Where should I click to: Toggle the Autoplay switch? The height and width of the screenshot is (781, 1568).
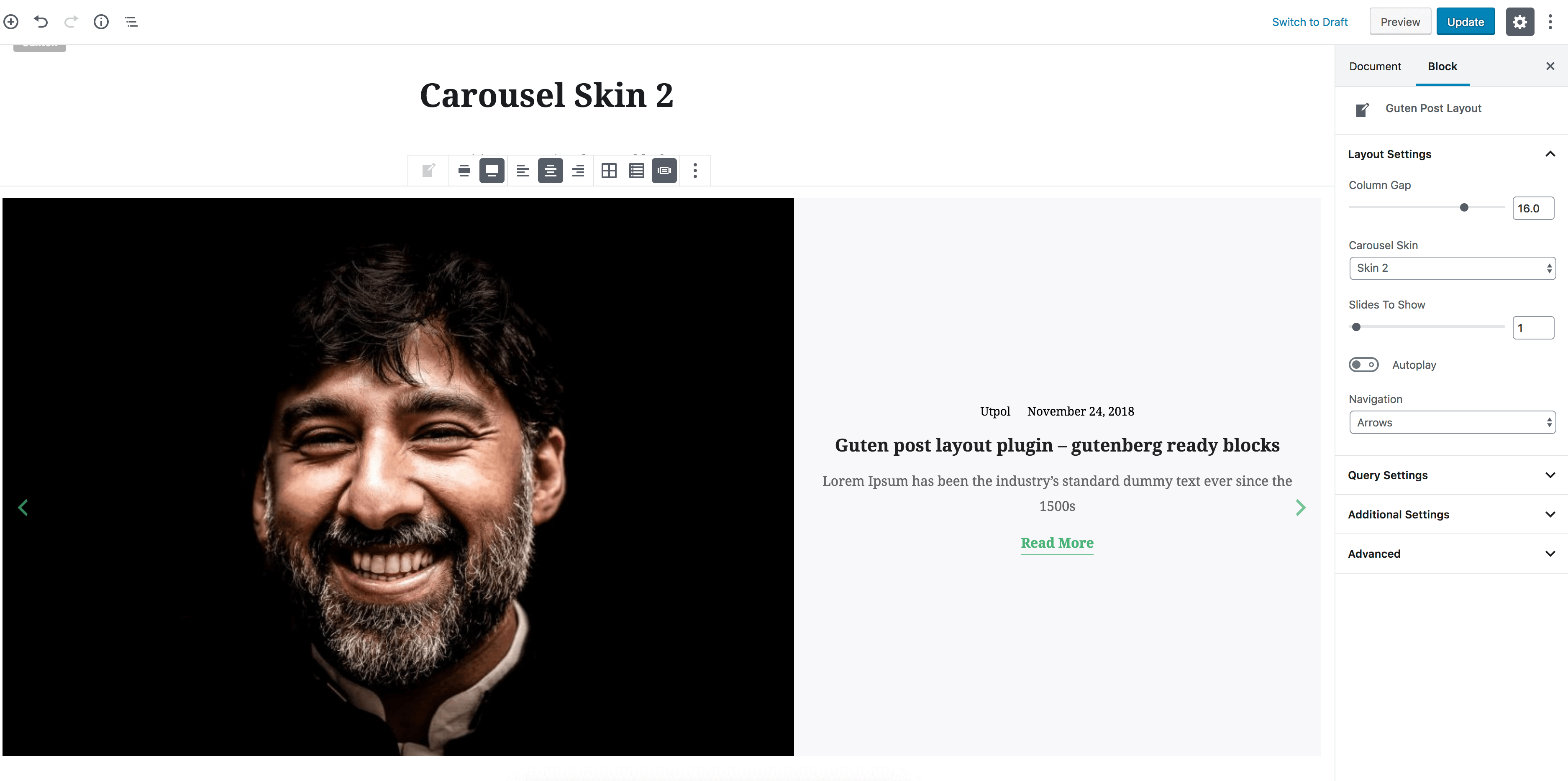pyautogui.click(x=1363, y=365)
